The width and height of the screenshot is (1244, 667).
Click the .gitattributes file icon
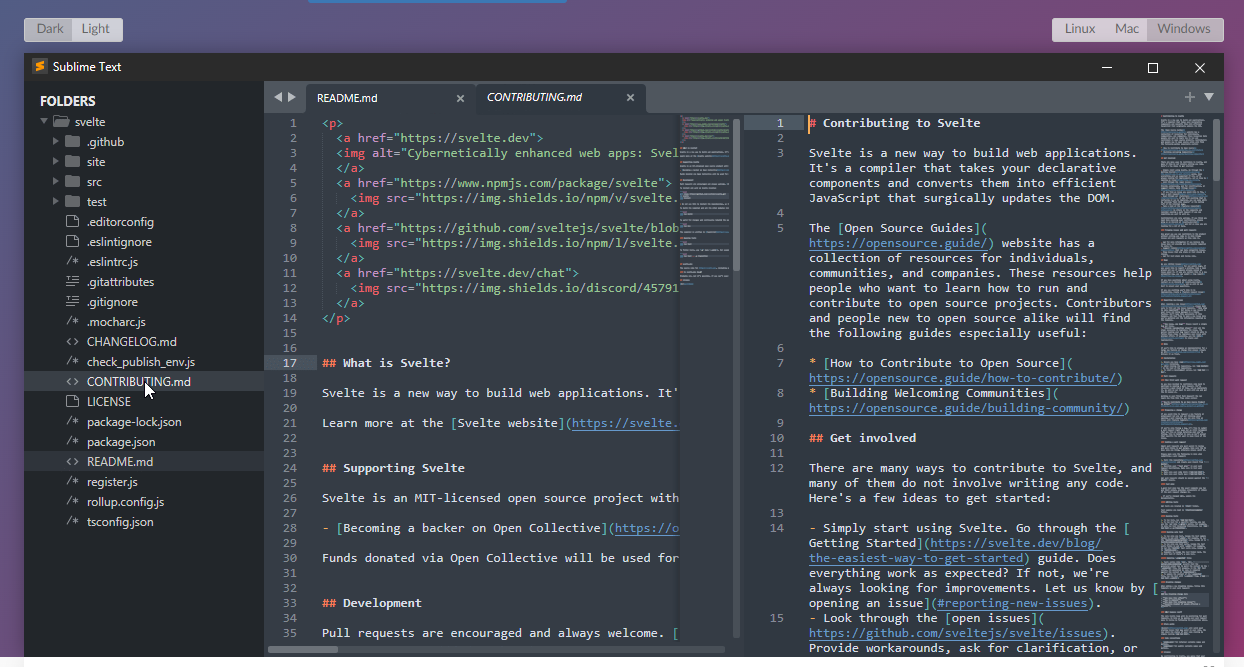click(x=72, y=282)
